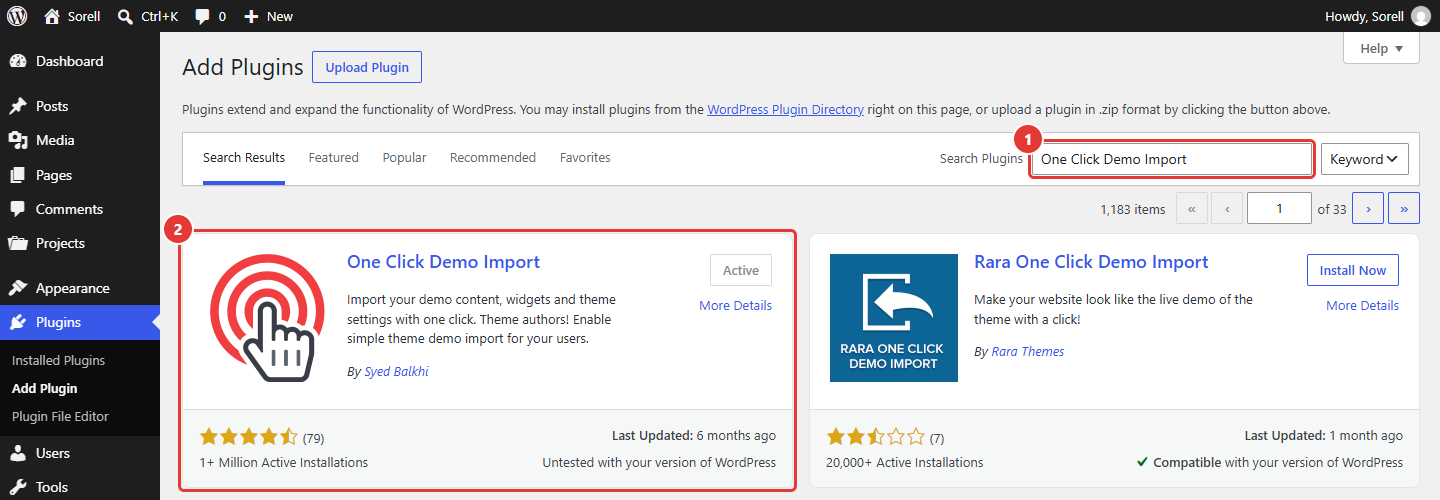The width and height of the screenshot is (1440, 500).
Task: Go to the previous results page
Action: tap(1227, 209)
